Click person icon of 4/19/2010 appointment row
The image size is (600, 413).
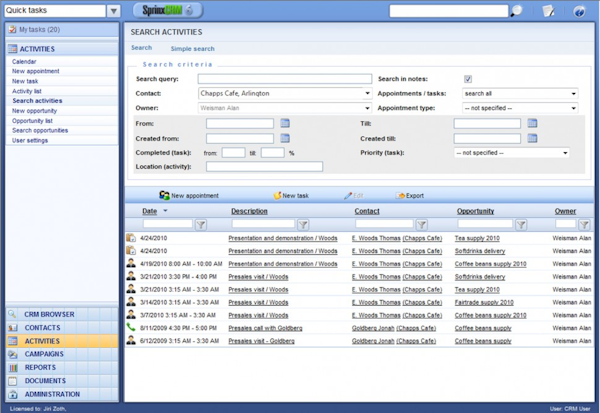point(131,263)
